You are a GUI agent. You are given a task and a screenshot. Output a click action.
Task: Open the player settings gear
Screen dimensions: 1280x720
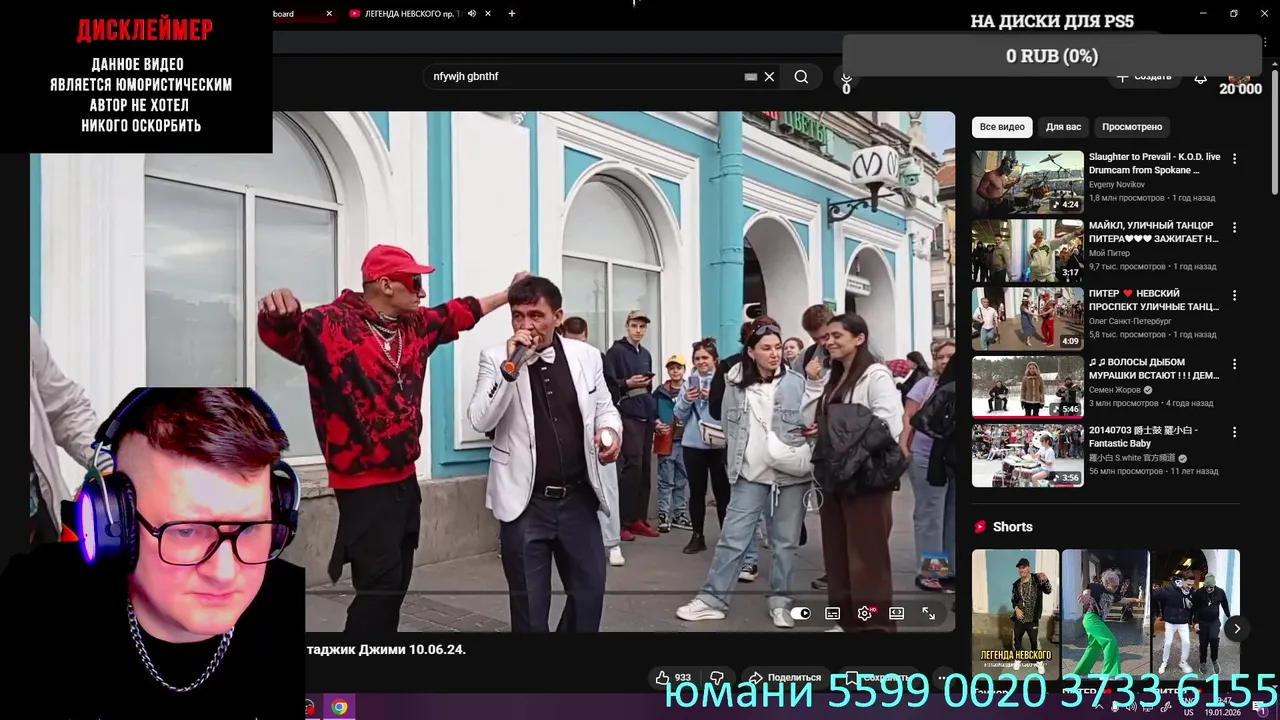[865, 613]
